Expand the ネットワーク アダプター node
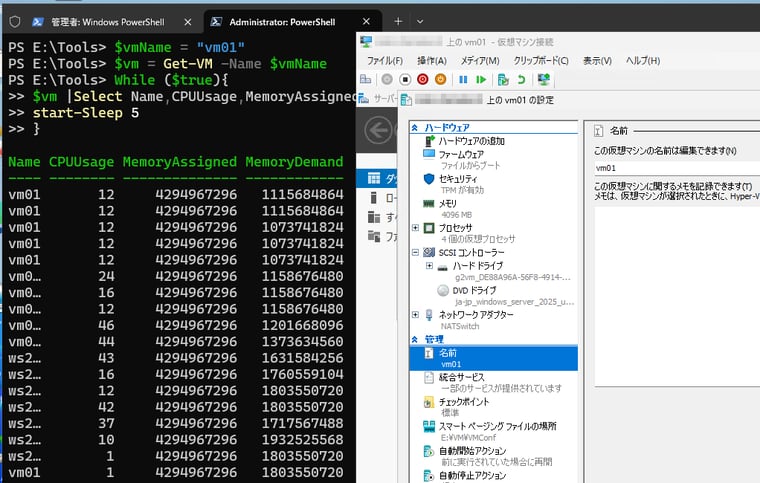This screenshot has width=760, height=483. click(x=415, y=314)
